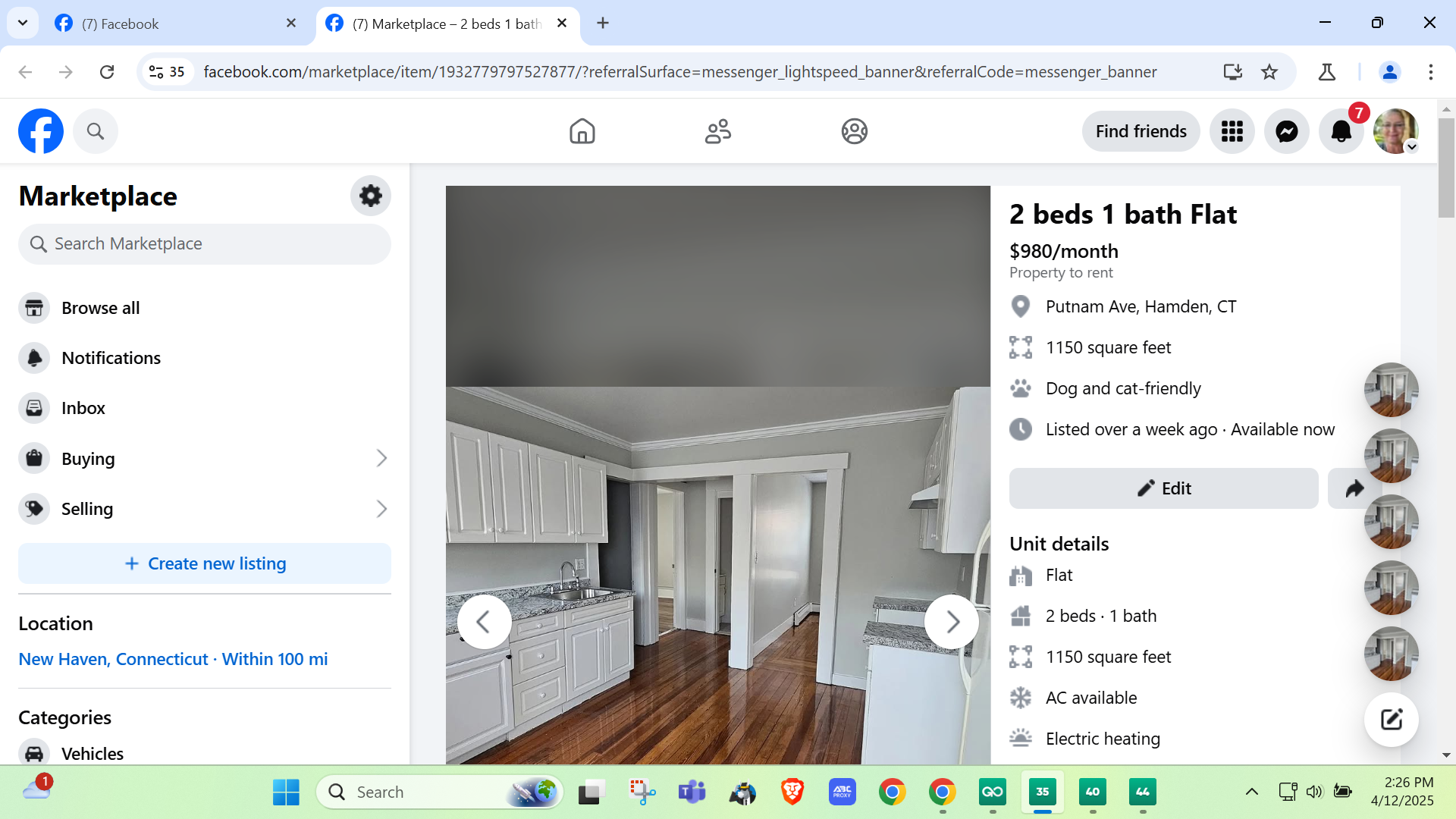
Task: Open Marketplace Inbox item
Action: (x=205, y=408)
